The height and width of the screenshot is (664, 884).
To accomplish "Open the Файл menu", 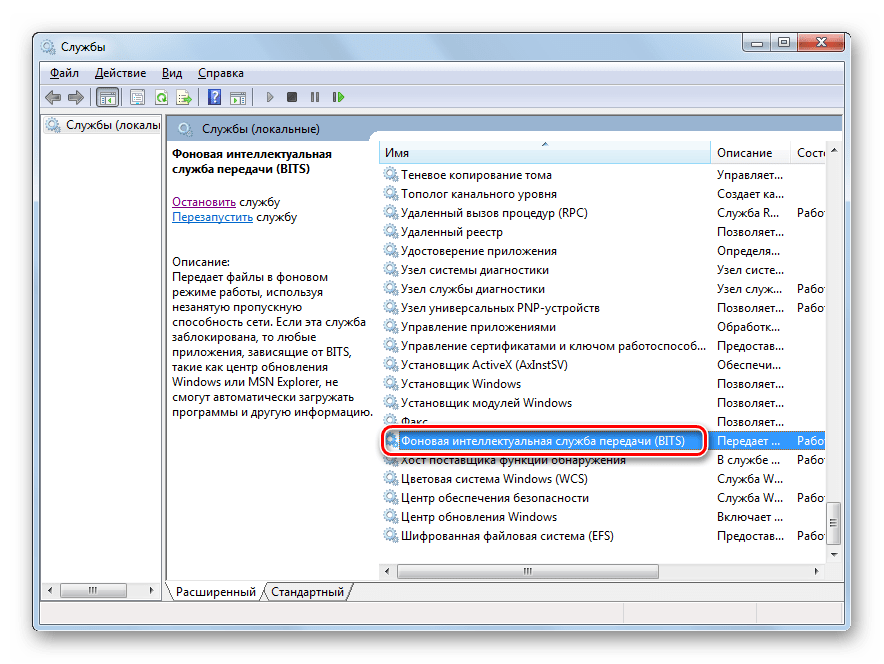I will click(64, 73).
